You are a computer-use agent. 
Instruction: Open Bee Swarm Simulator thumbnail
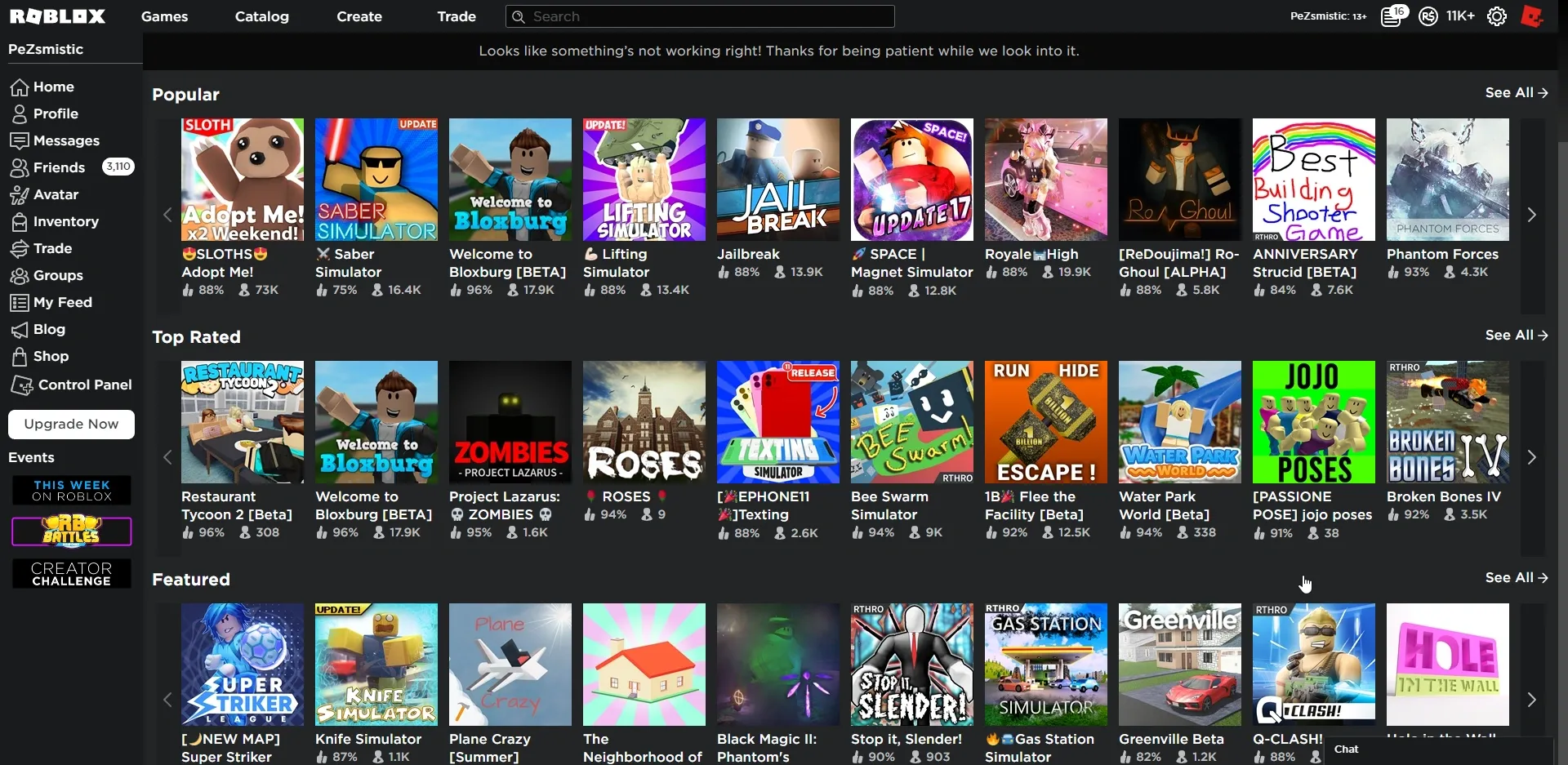tap(912, 422)
